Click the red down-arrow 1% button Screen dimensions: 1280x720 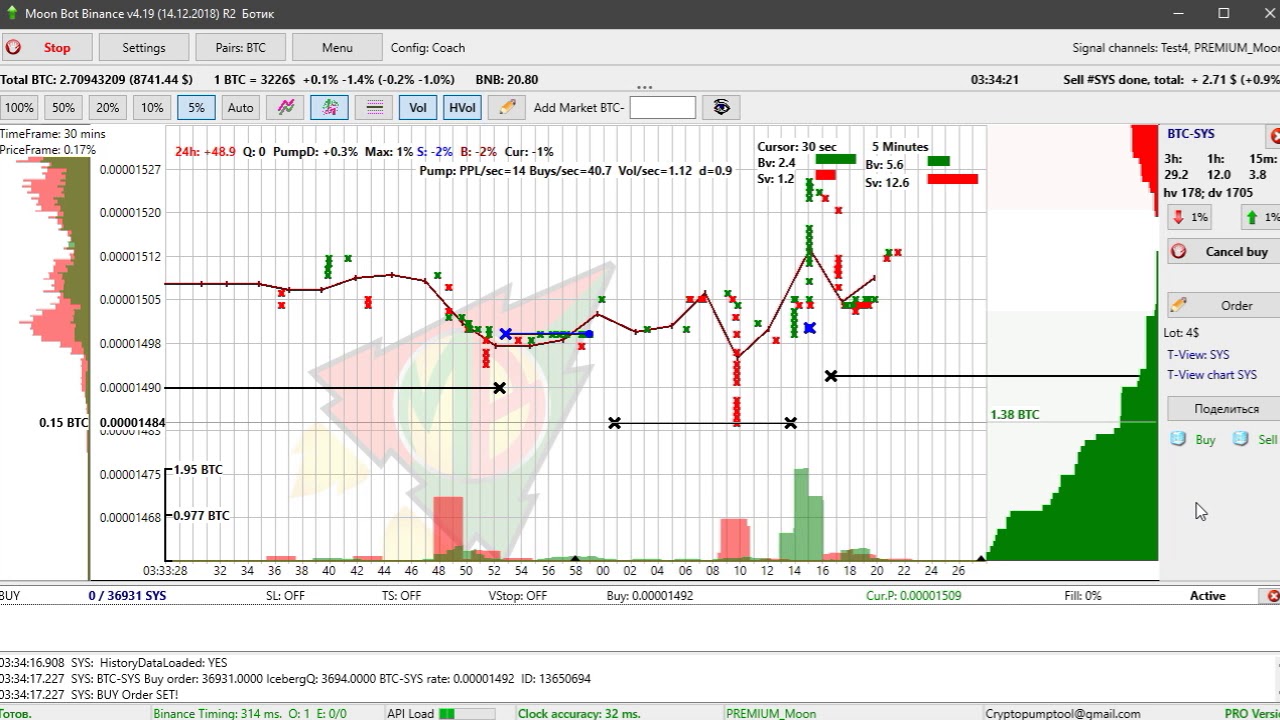pyautogui.click(x=1190, y=217)
